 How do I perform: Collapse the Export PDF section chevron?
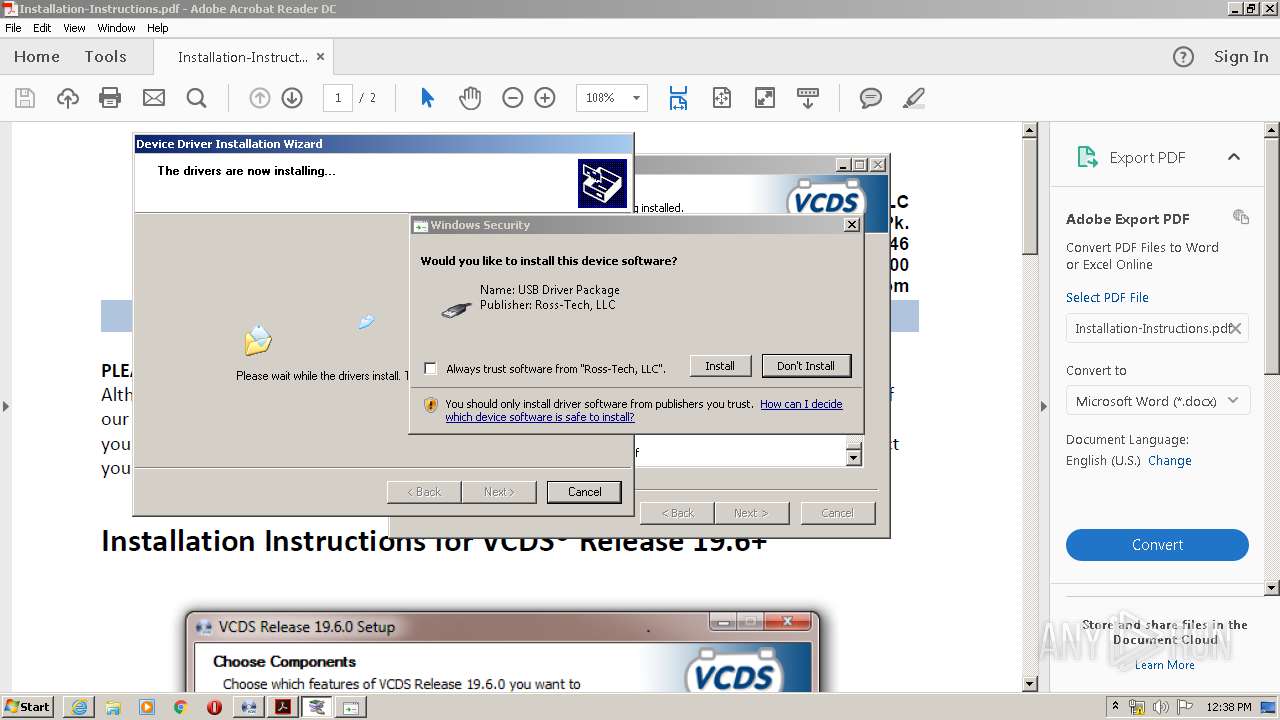[1234, 157]
